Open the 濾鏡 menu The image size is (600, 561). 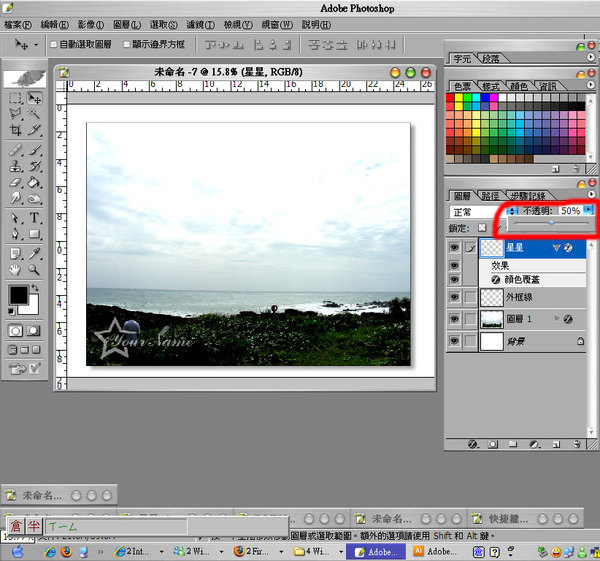point(201,25)
